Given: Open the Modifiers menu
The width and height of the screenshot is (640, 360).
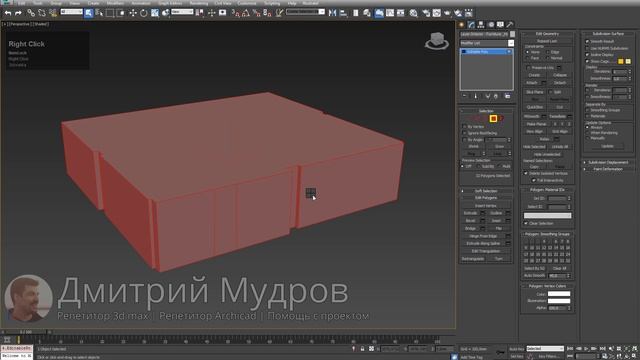Looking at the screenshot, I should (115, 3).
